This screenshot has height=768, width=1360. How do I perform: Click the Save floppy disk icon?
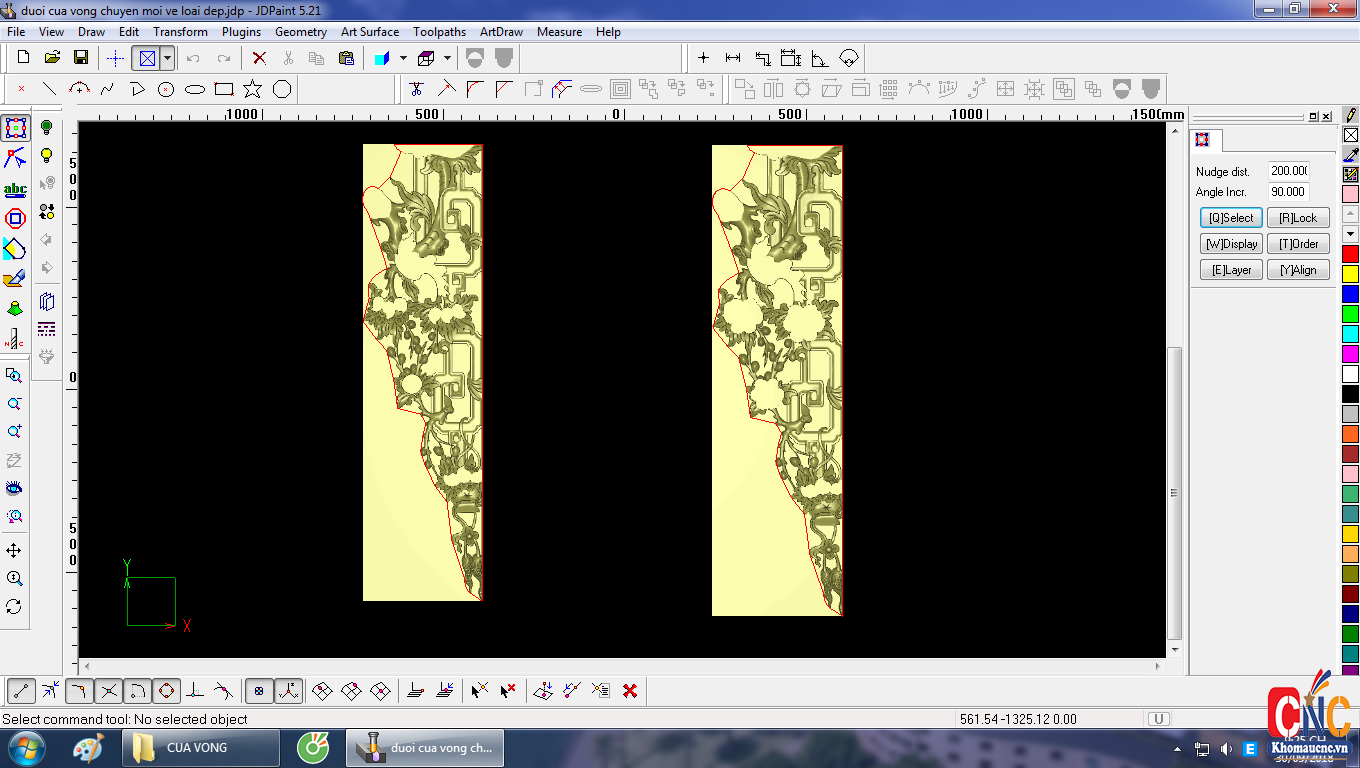[81, 58]
